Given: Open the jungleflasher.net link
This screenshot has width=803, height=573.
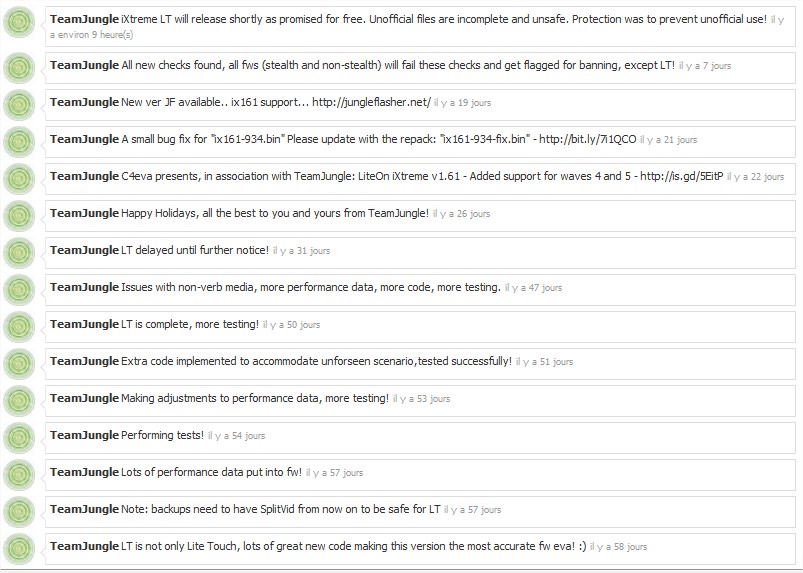Looking at the screenshot, I should click(371, 102).
